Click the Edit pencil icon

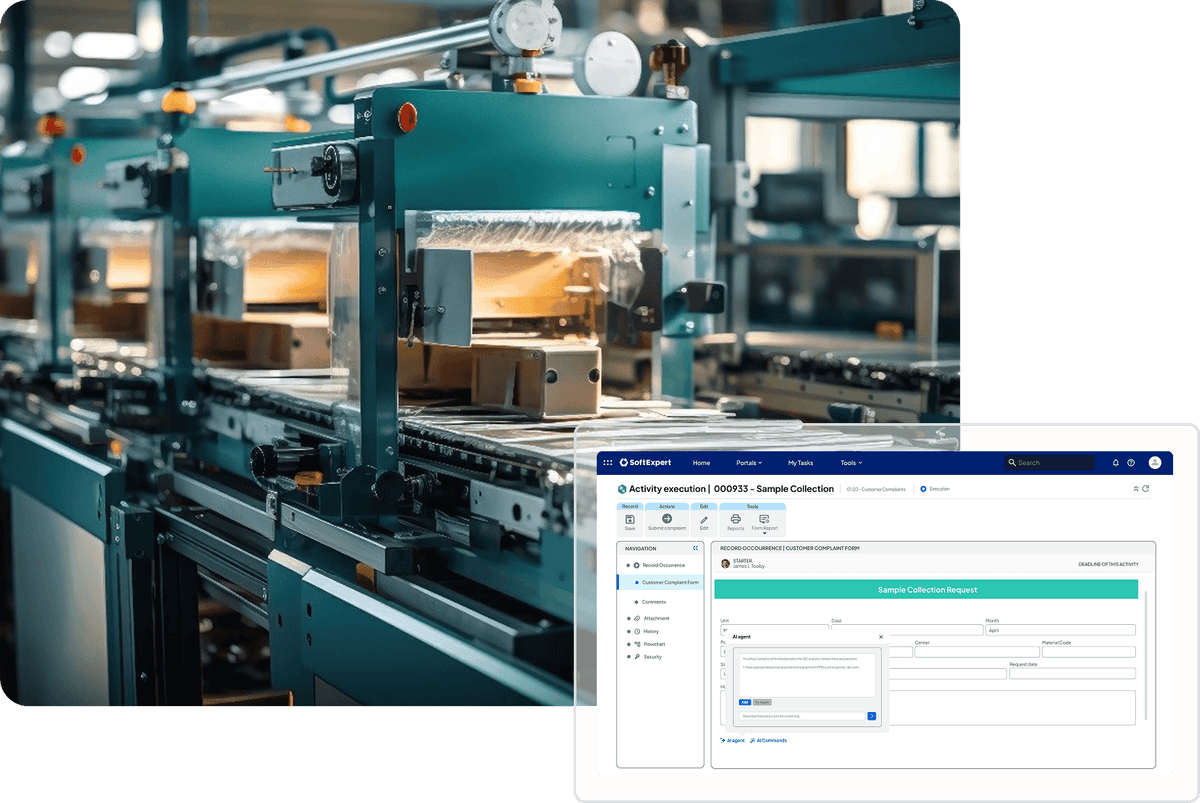tap(704, 520)
